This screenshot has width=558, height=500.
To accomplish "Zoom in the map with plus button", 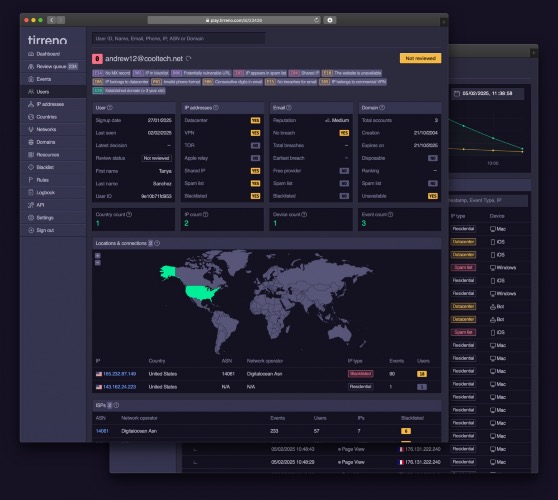I will (98, 256).
